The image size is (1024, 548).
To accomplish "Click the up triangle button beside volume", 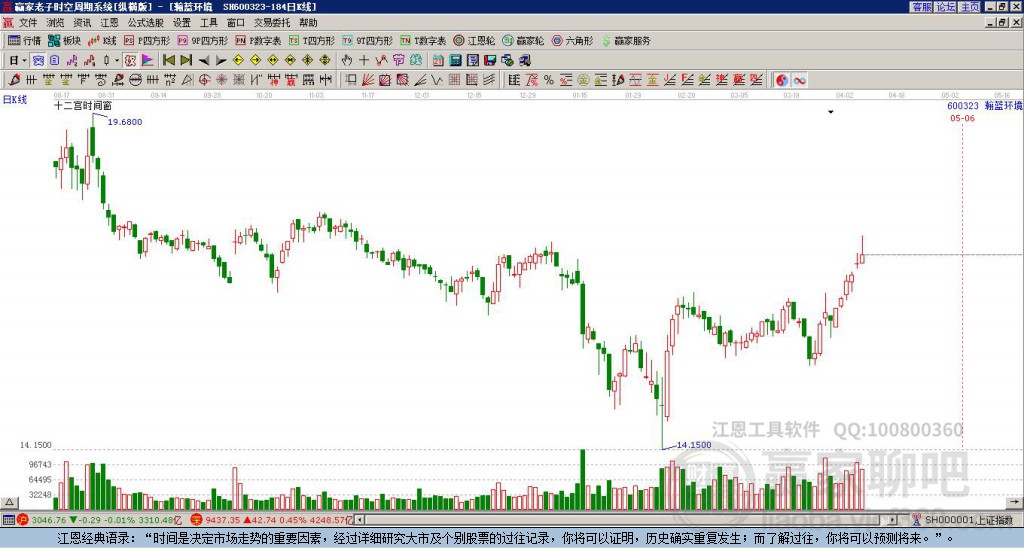I will point(9,502).
